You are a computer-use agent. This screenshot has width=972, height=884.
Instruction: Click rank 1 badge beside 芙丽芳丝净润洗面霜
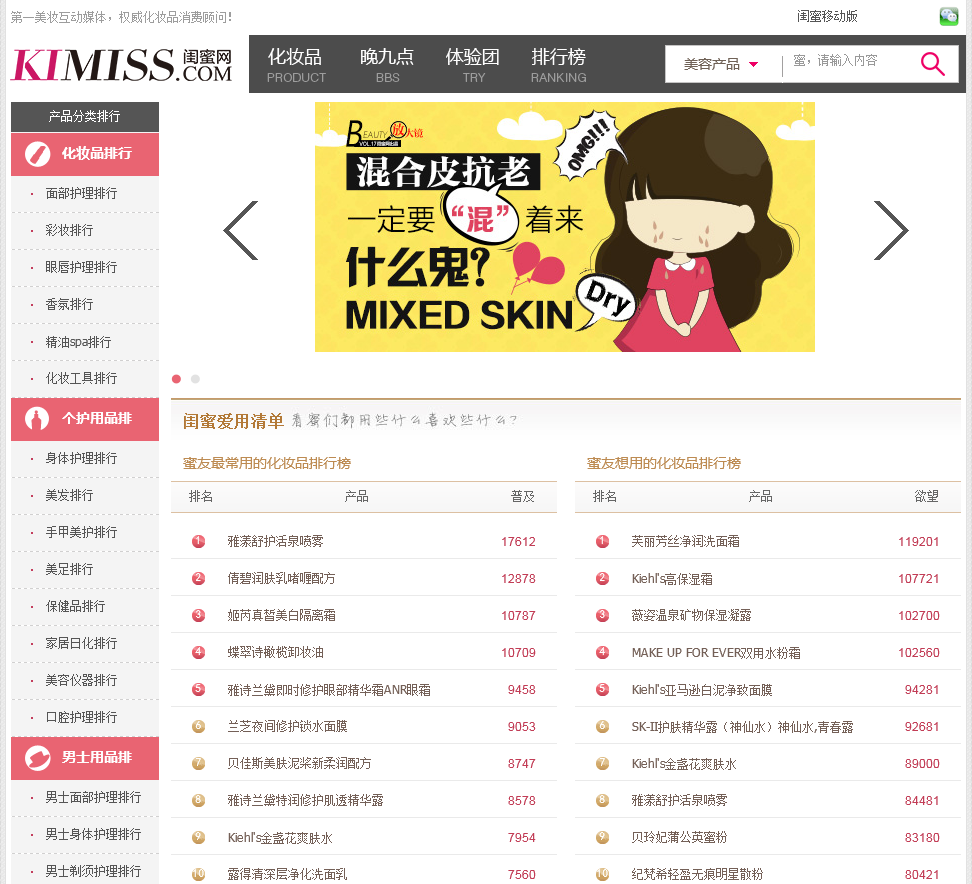pyautogui.click(x=603, y=541)
